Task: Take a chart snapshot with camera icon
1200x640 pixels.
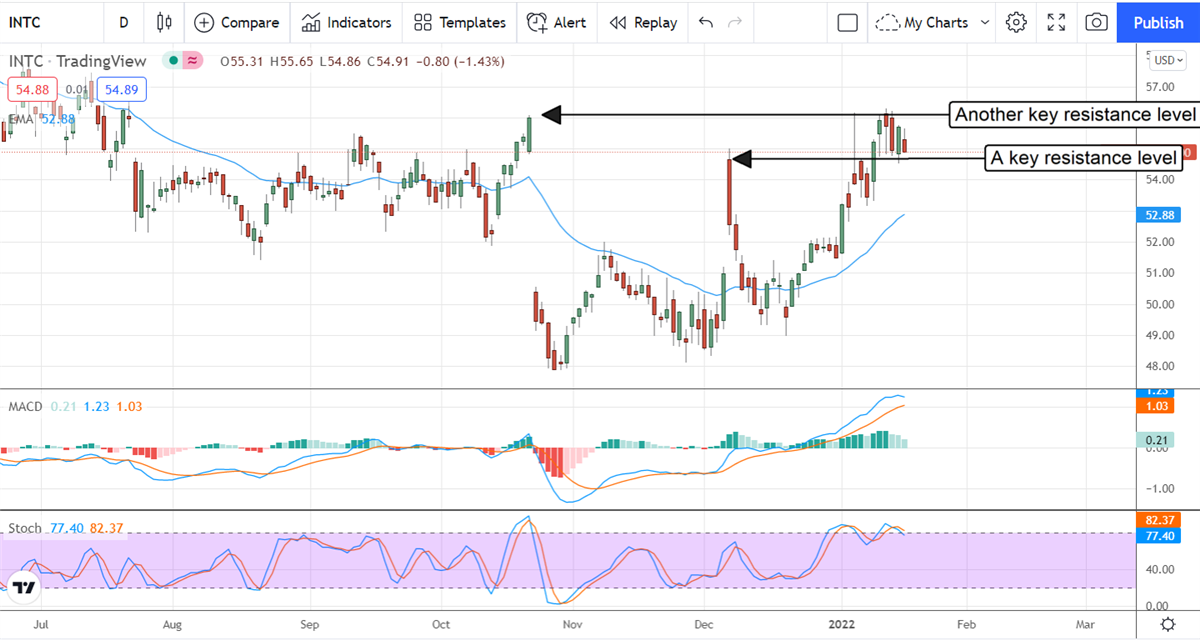Action: (1096, 22)
